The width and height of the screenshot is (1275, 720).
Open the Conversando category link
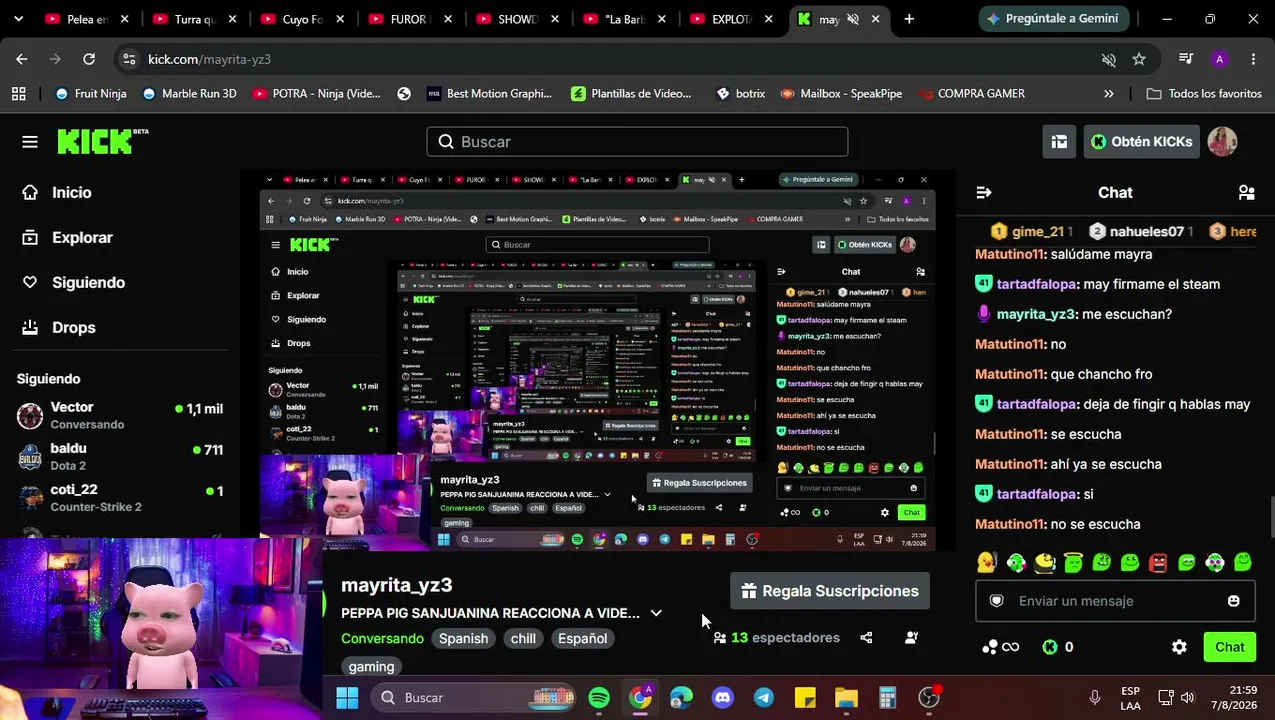[x=382, y=638]
